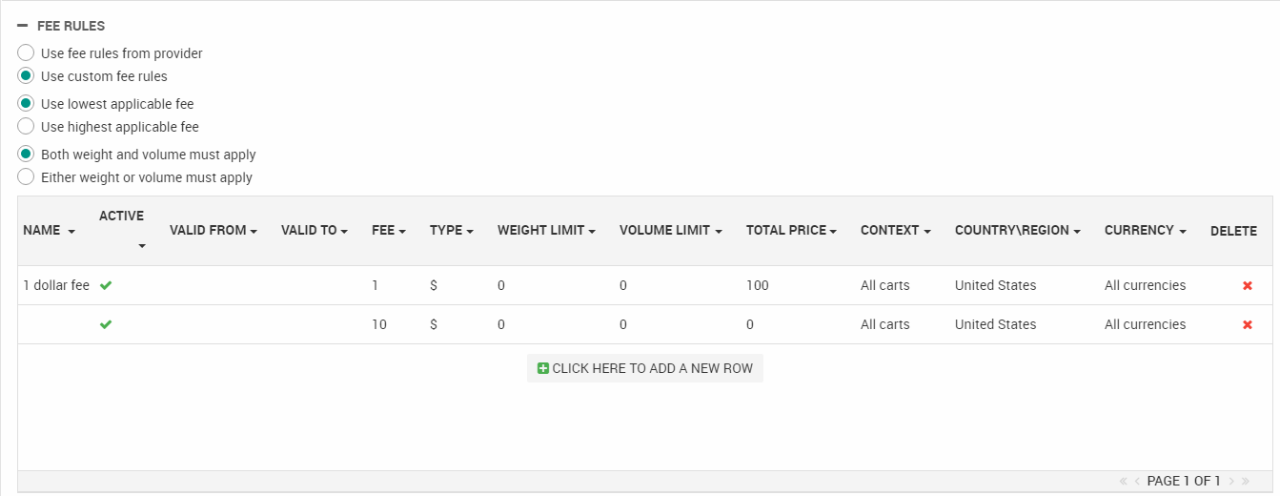1280x496 pixels.
Task: Sort by the Total Price column
Action: pos(791,231)
